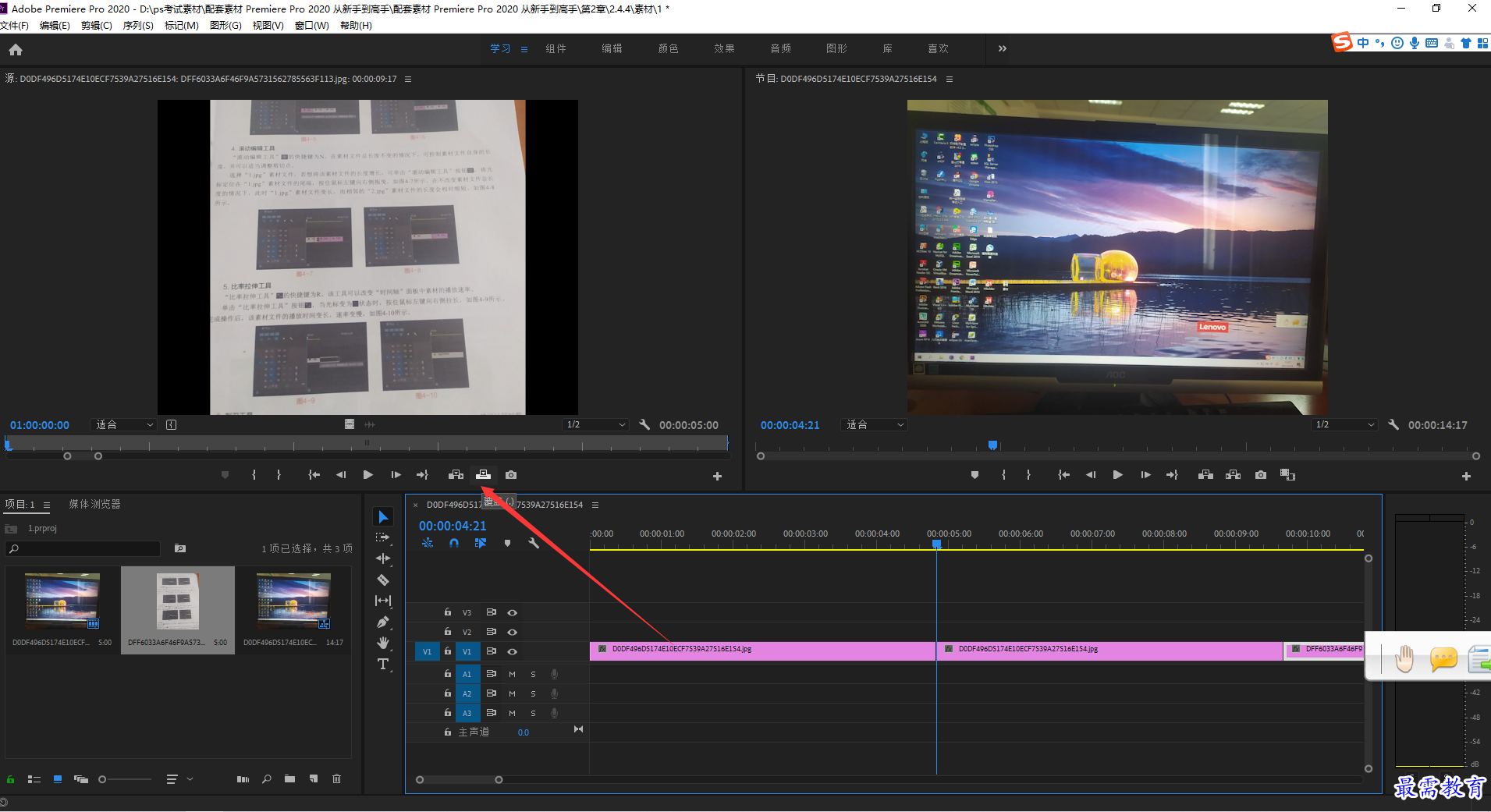The height and width of the screenshot is (812, 1491).
Task: Select the Pen tool
Action: point(383,622)
